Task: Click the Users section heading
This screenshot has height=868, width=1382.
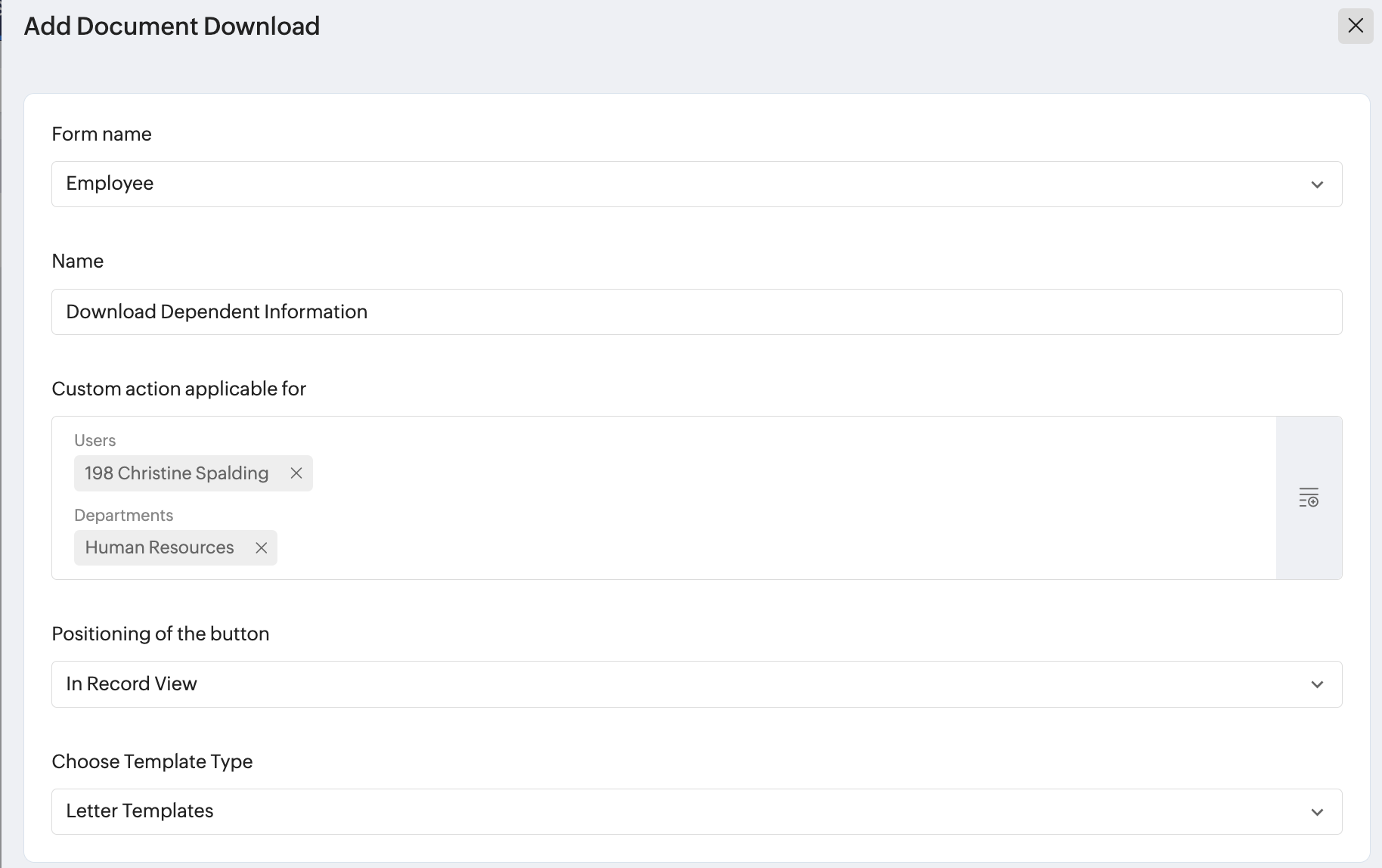Action: [x=95, y=441]
